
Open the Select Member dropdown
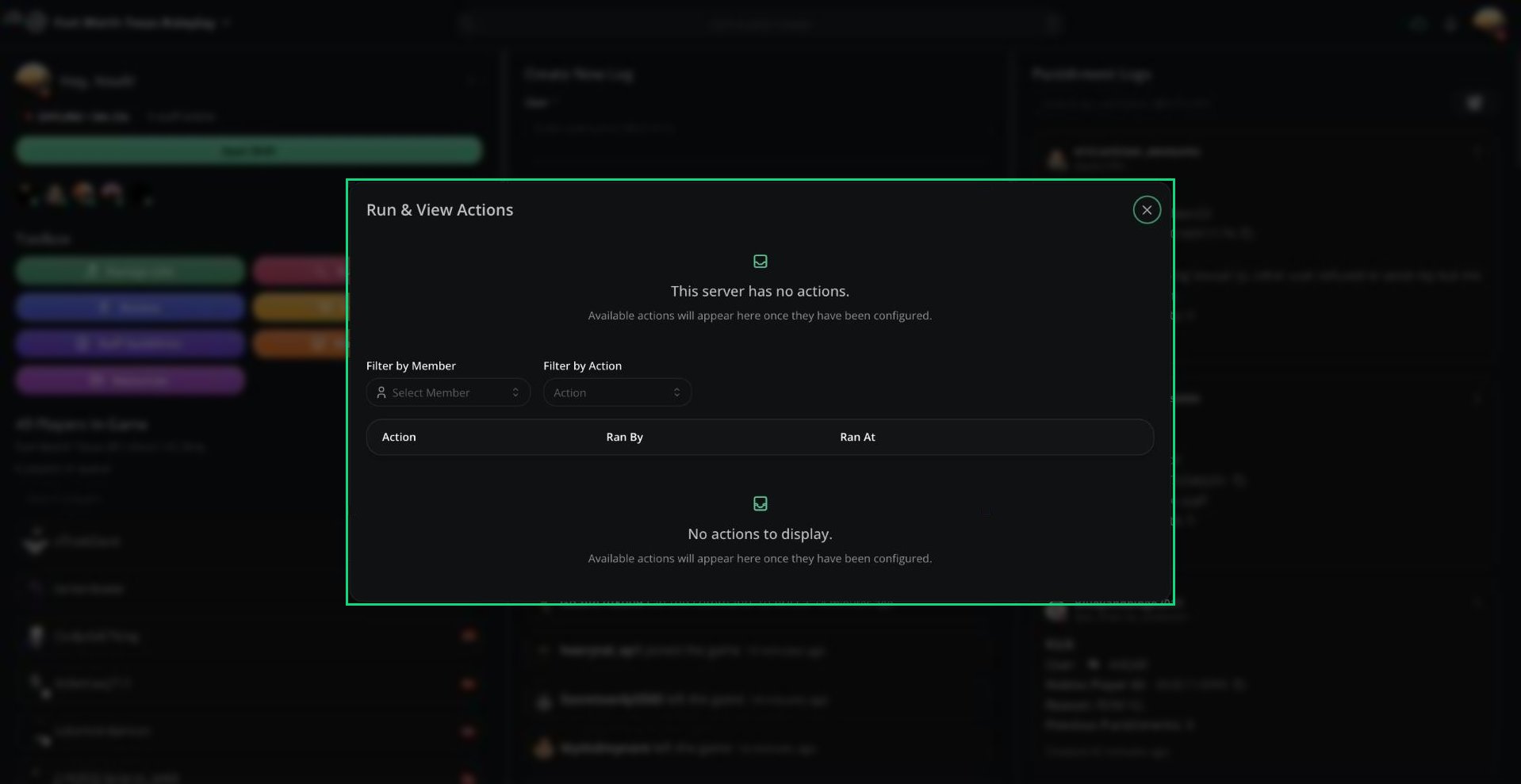click(448, 392)
